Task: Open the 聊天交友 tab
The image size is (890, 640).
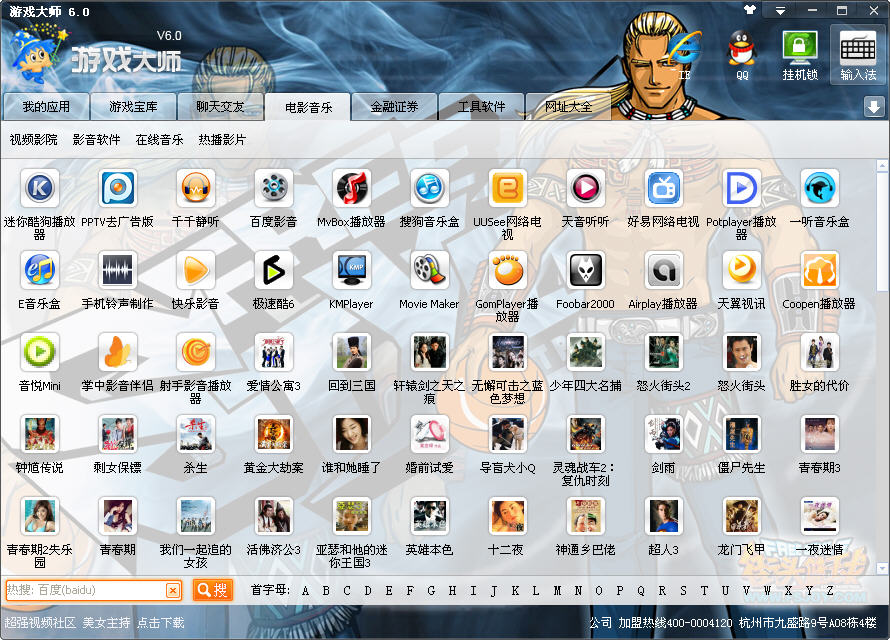Action: pyautogui.click(x=220, y=107)
